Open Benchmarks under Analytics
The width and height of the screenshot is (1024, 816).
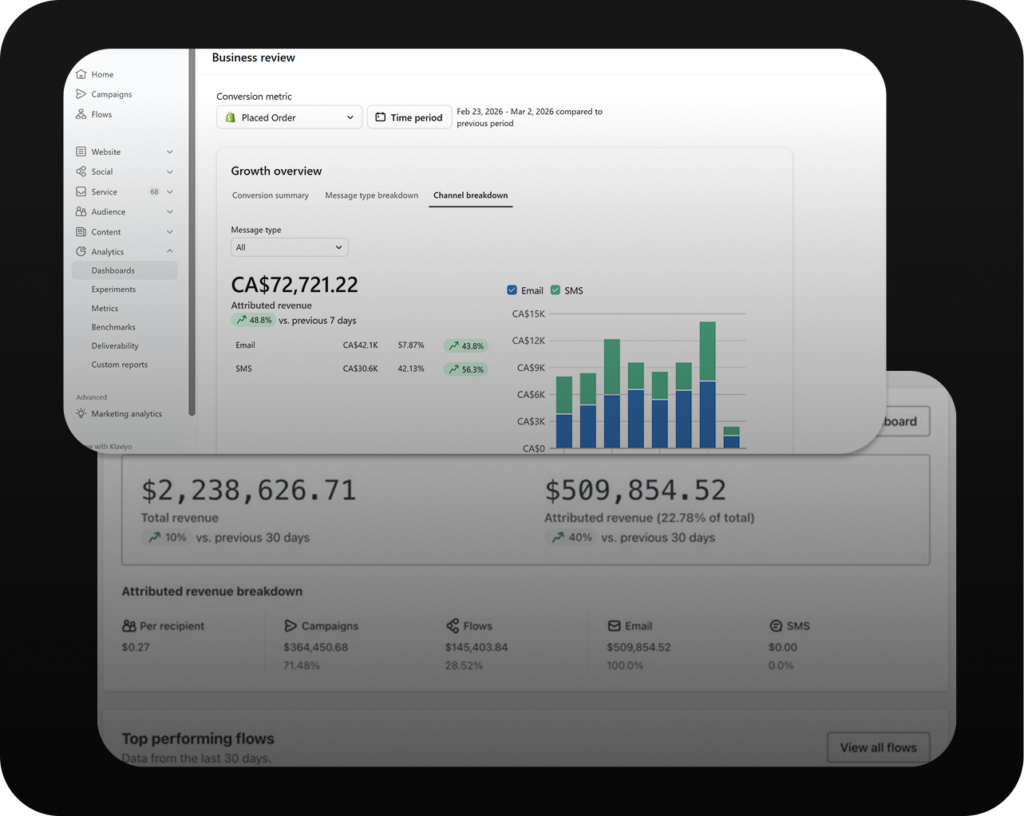pos(113,327)
